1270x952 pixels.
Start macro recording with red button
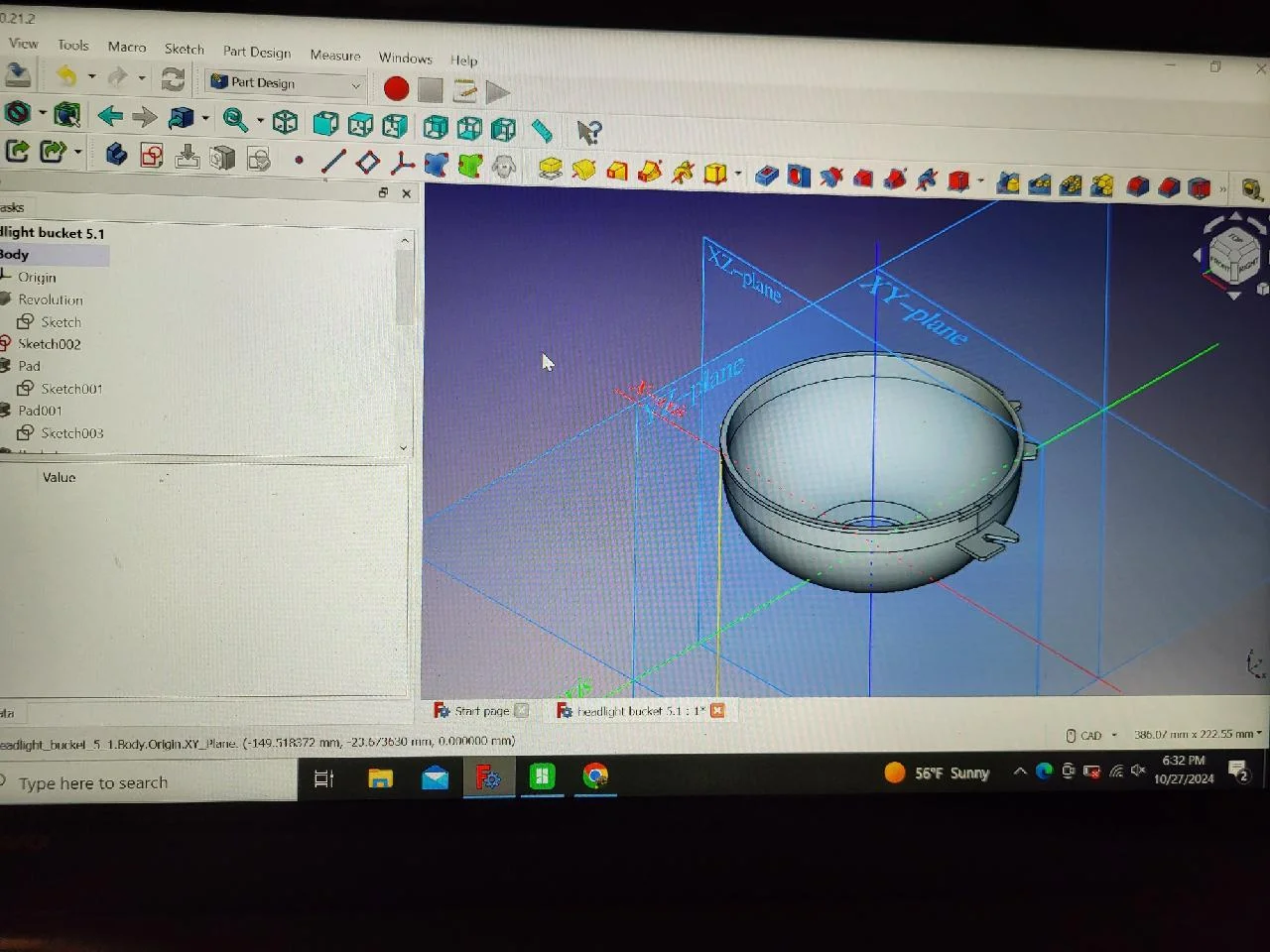pyautogui.click(x=396, y=89)
